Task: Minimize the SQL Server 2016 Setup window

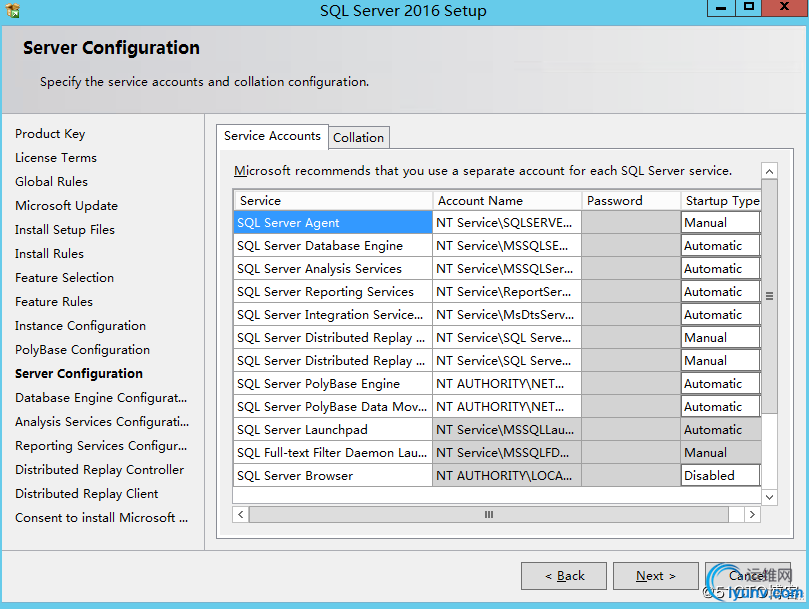Action: coord(721,8)
